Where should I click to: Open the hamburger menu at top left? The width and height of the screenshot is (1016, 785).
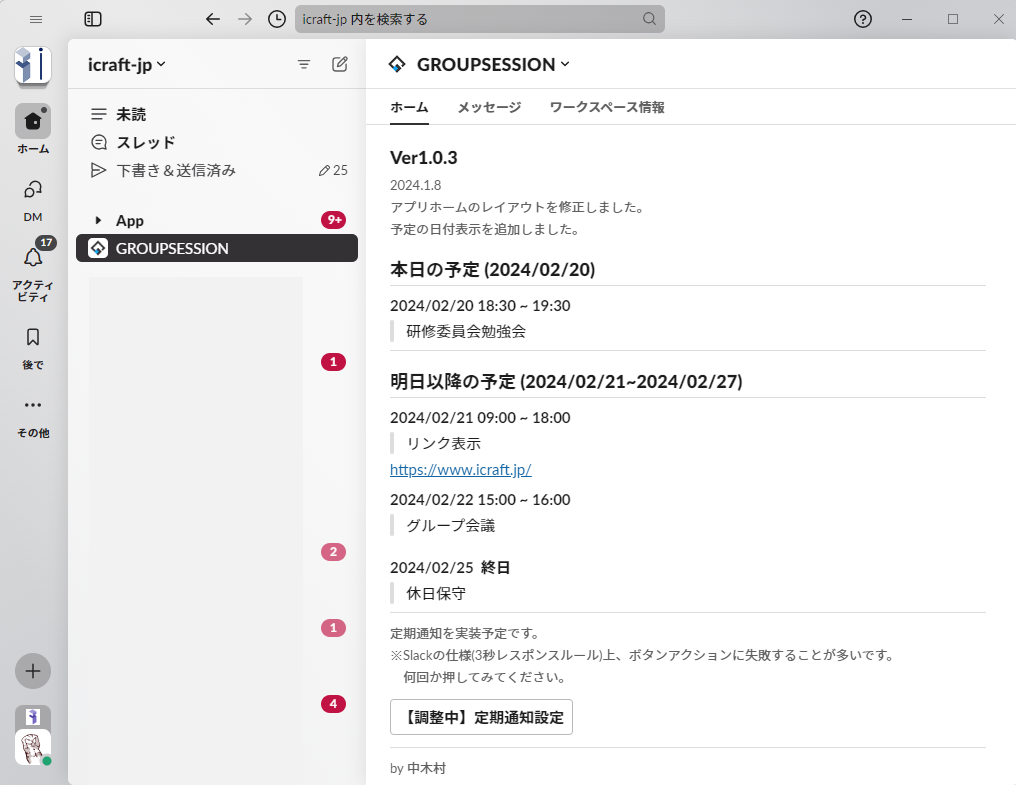pos(36,19)
